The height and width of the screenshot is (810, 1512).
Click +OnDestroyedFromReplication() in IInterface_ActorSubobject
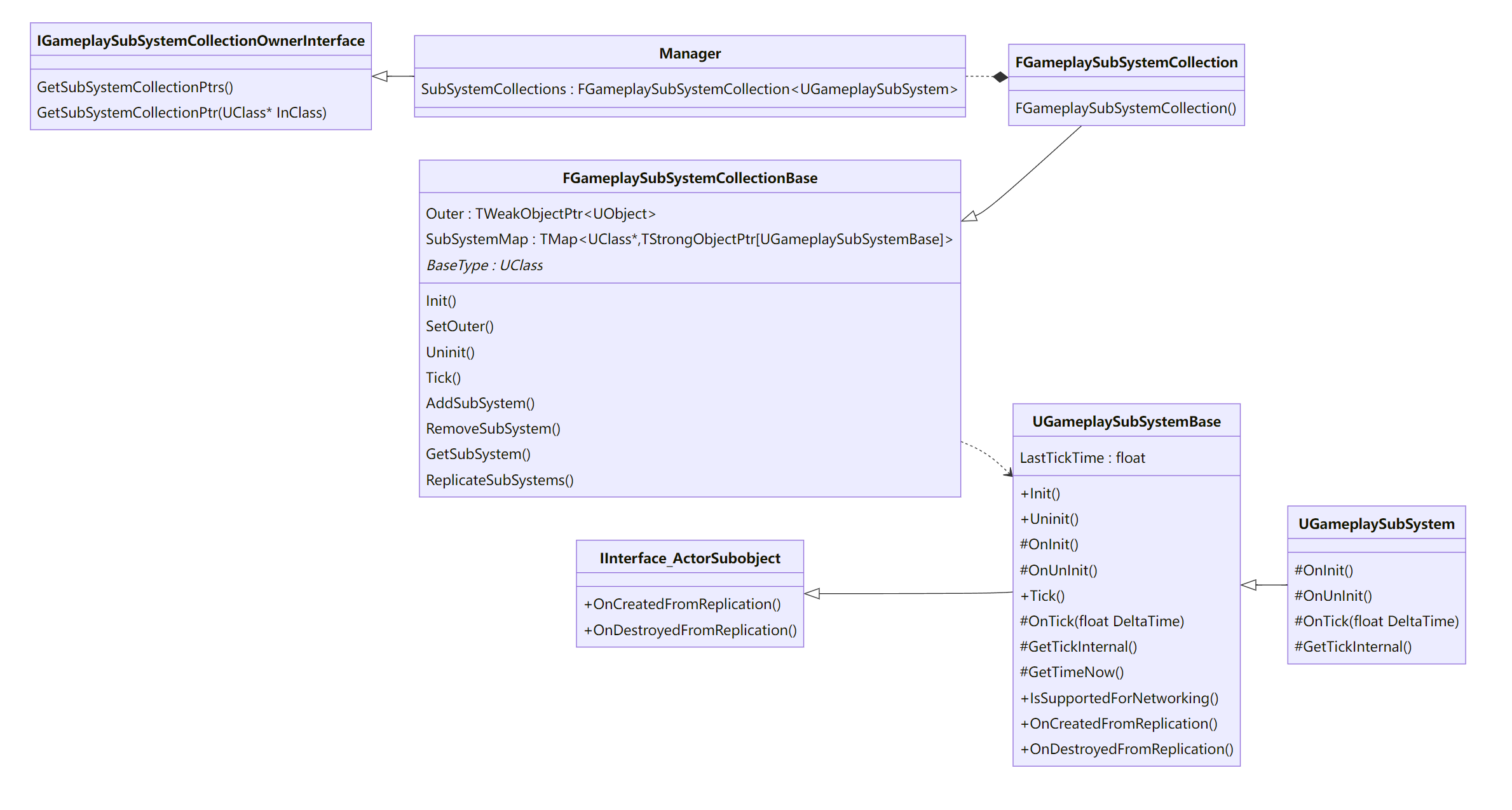tap(690, 630)
